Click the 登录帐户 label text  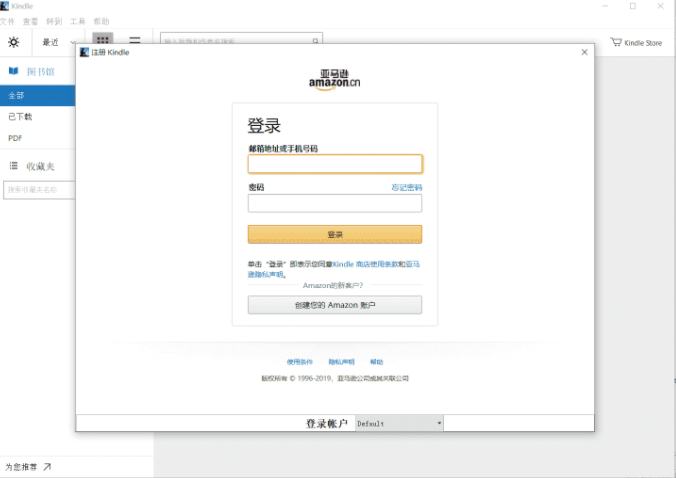(327, 424)
